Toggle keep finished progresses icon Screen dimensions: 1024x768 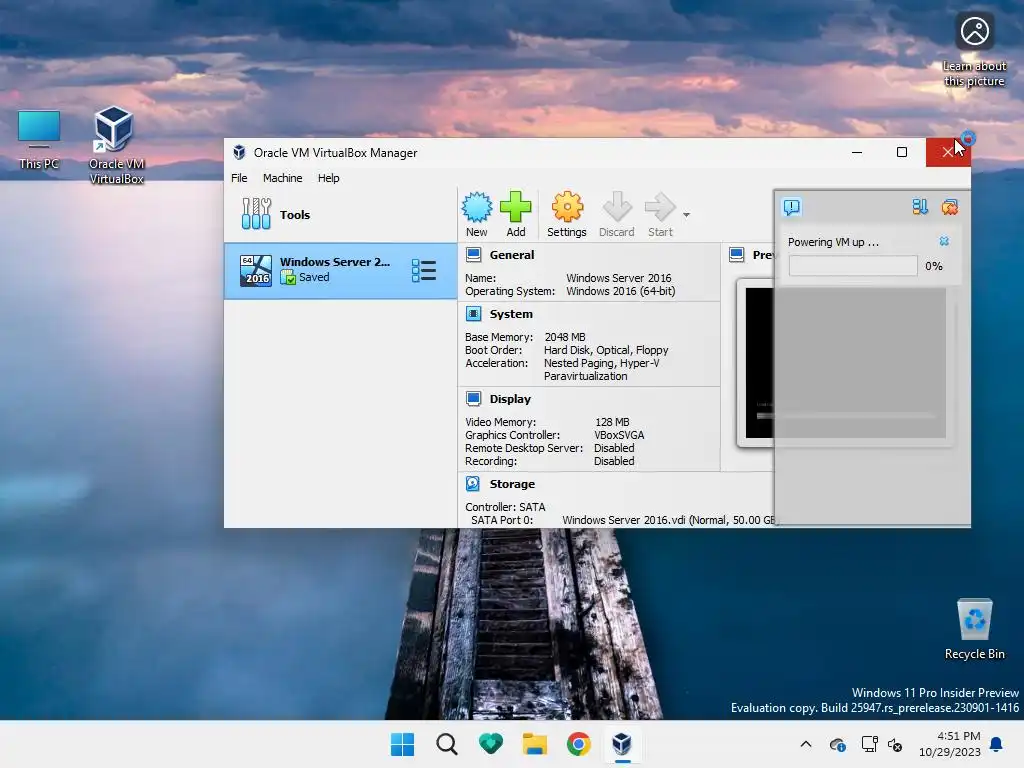click(x=920, y=208)
